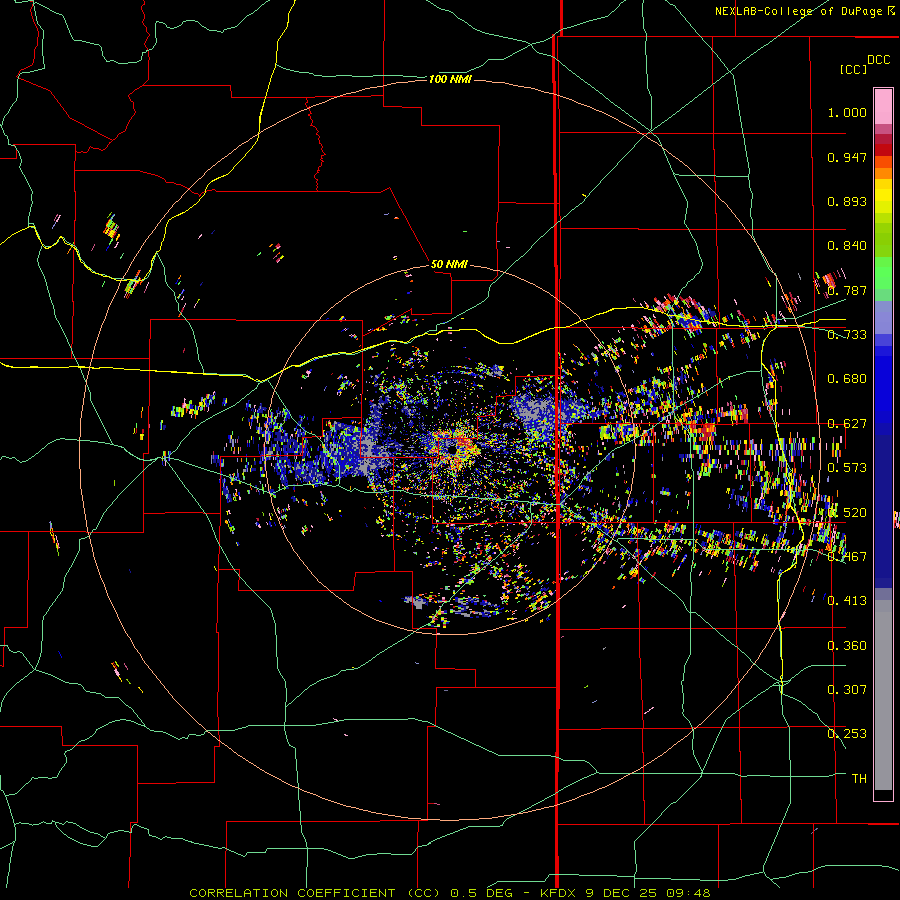Click the 0.627 legend value
The height and width of the screenshot is (900, 900).
[x=847, y=424]
